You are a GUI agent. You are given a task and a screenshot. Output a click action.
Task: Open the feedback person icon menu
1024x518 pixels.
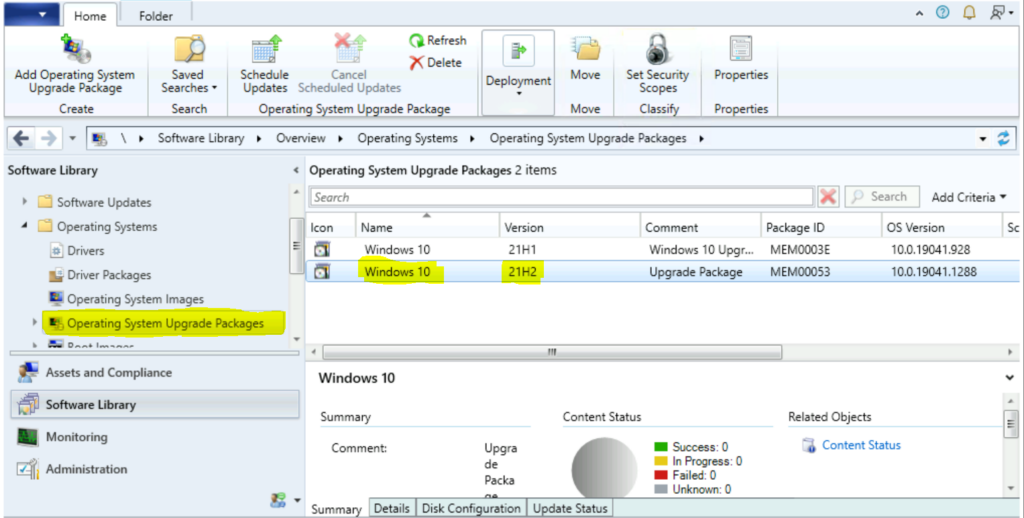coord(1002,12)
